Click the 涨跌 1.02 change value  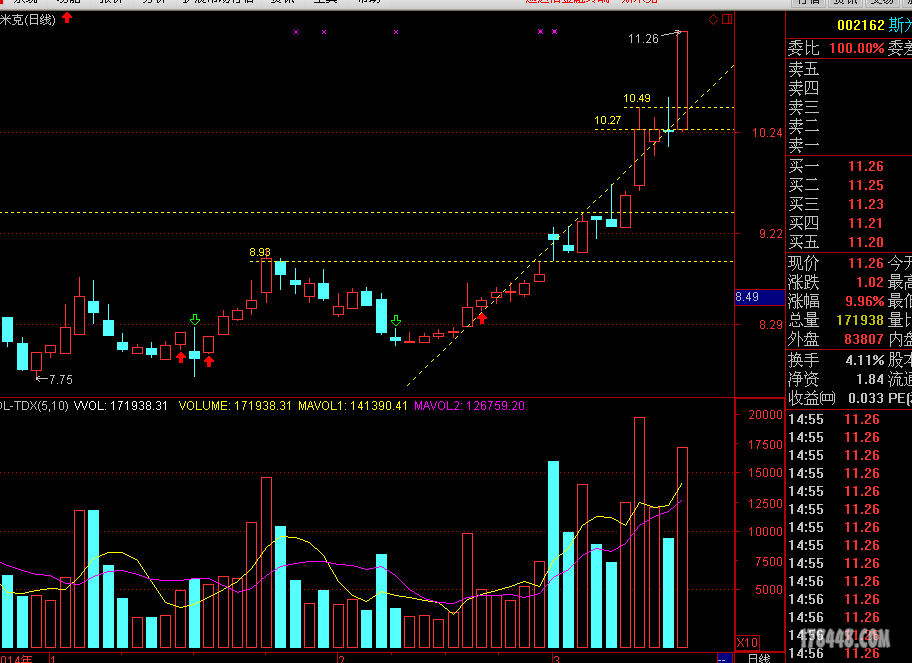870,283
